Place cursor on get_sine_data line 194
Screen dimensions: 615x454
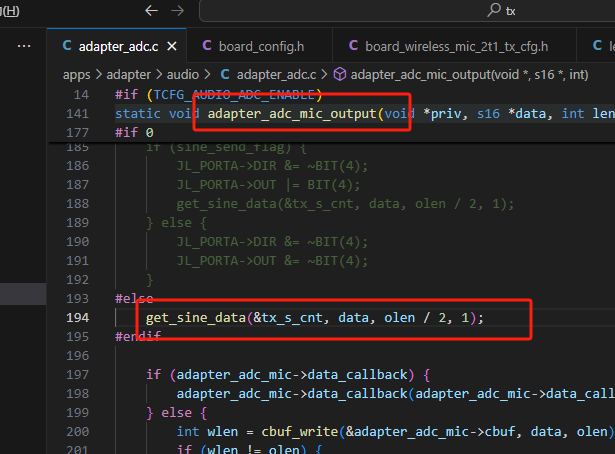(315, 318)
